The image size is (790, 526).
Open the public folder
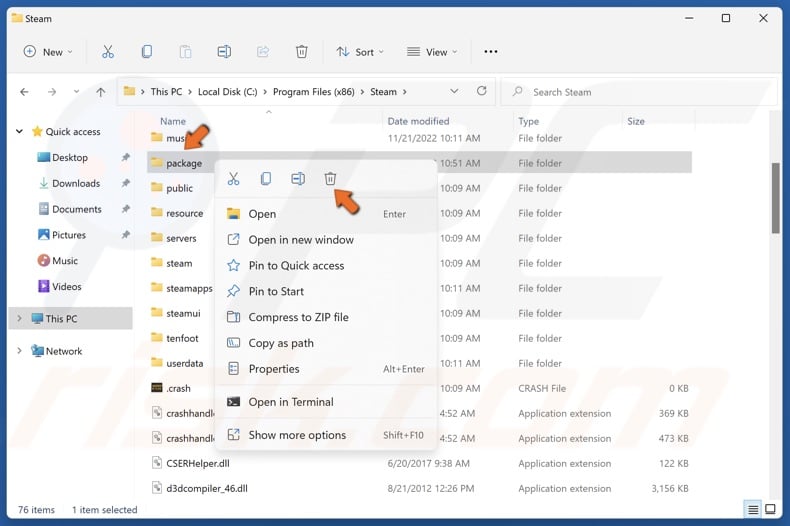point(172,188)
